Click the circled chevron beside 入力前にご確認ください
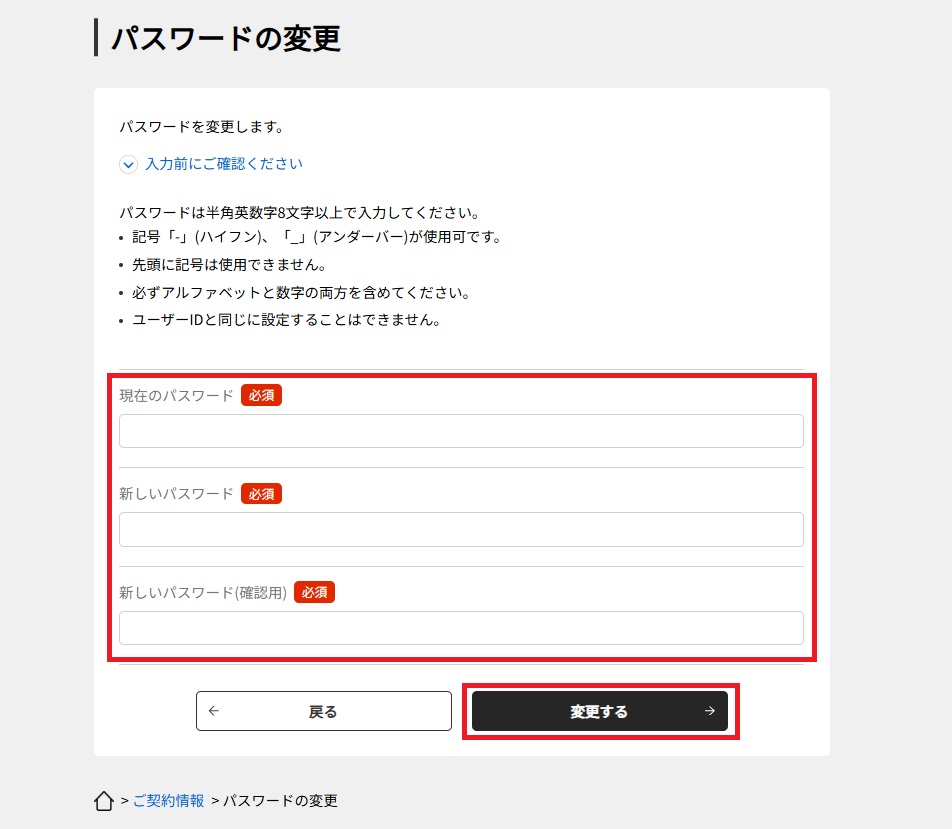Screen dimensions: 952x829 (x=128, y=165)
